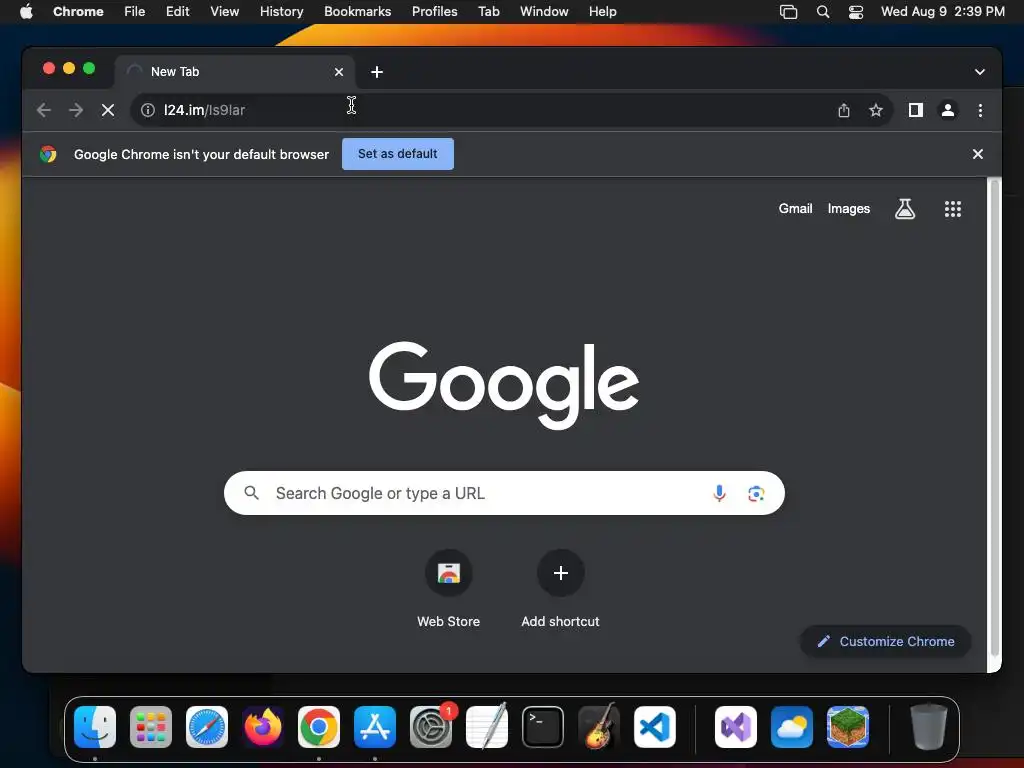Open the Window menu
Image resolution: width=1024 pixels, height=768 pixels.
[544, 11]
